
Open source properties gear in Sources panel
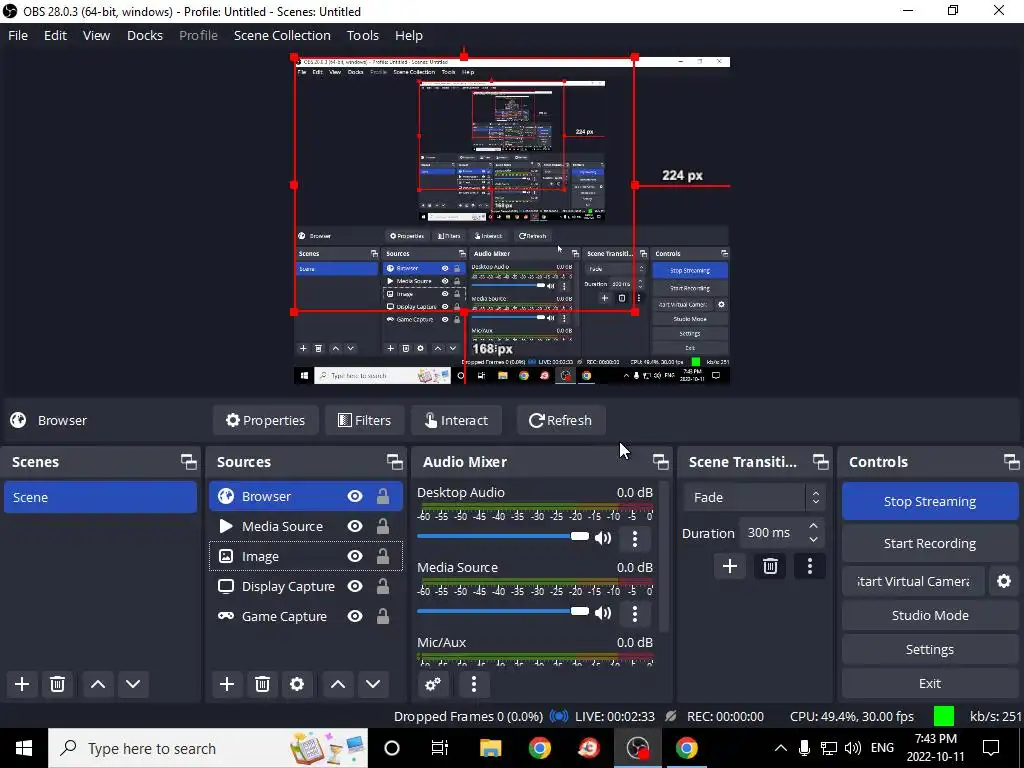[x=297, y=684]
